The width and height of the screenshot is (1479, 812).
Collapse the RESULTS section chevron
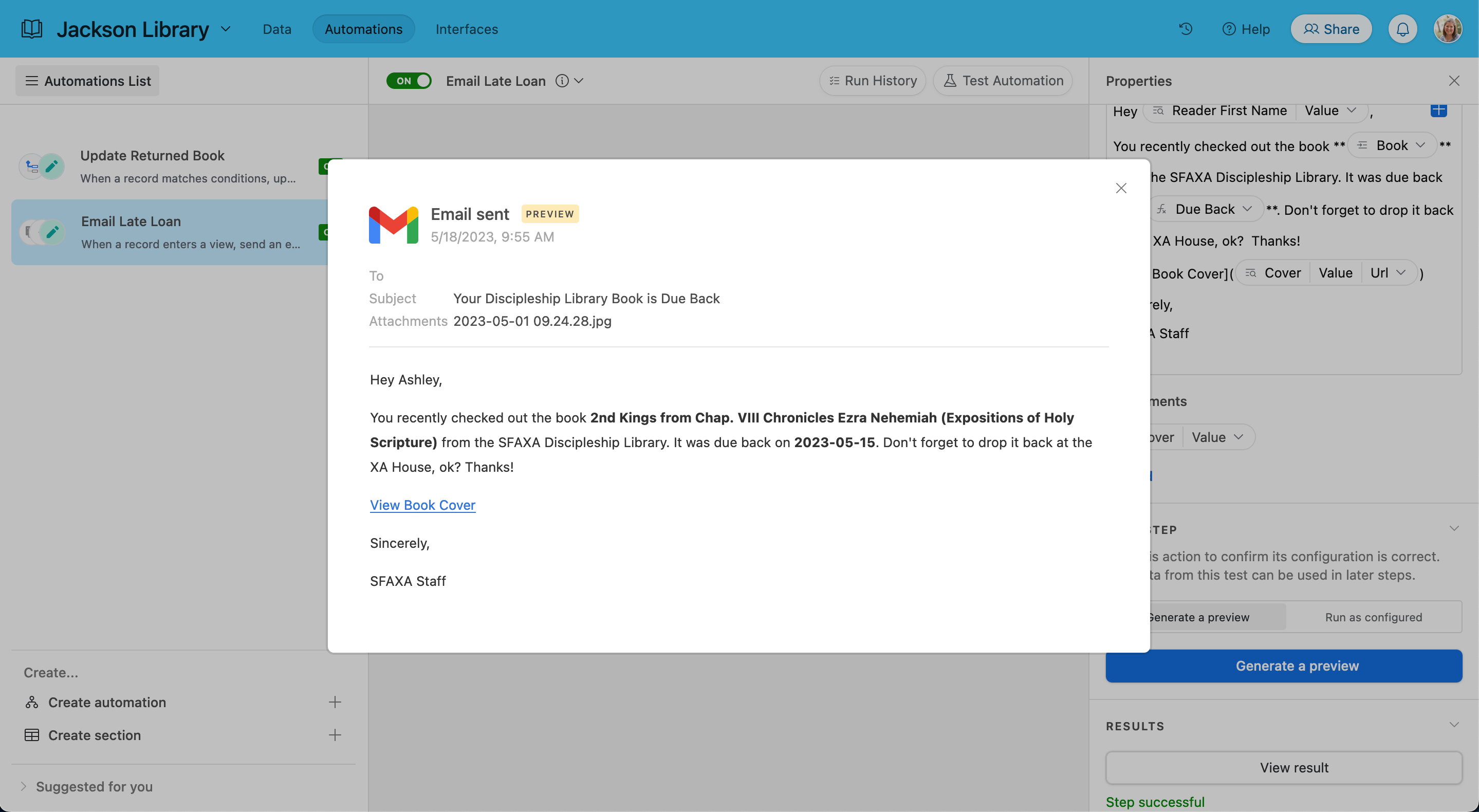1454,725
